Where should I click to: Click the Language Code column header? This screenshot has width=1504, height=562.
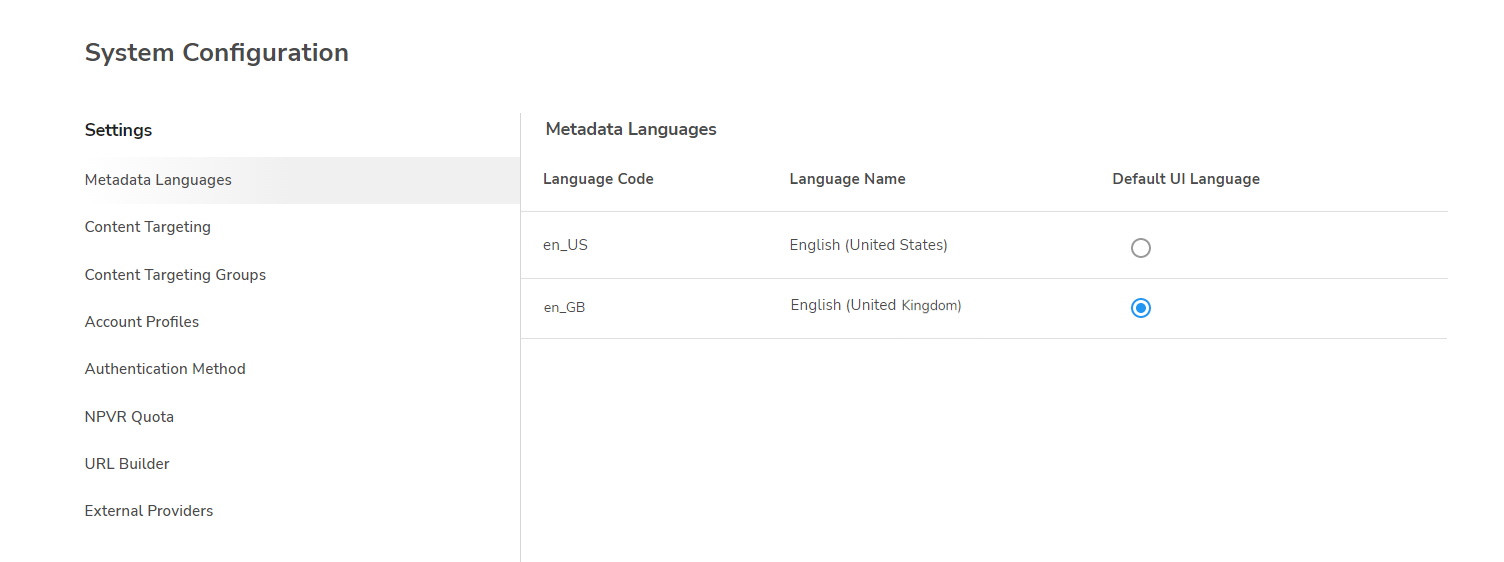(598, 179)
